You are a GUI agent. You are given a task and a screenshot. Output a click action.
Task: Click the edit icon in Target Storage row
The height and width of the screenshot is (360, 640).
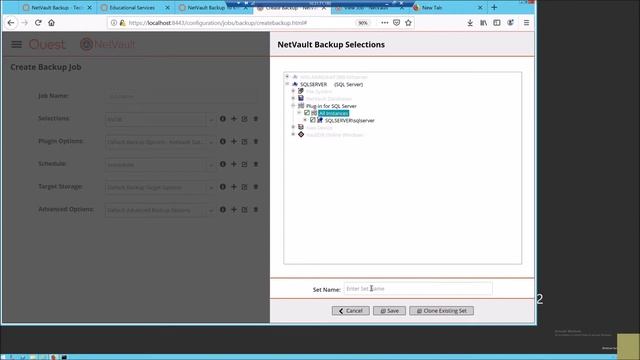point(244,187)
